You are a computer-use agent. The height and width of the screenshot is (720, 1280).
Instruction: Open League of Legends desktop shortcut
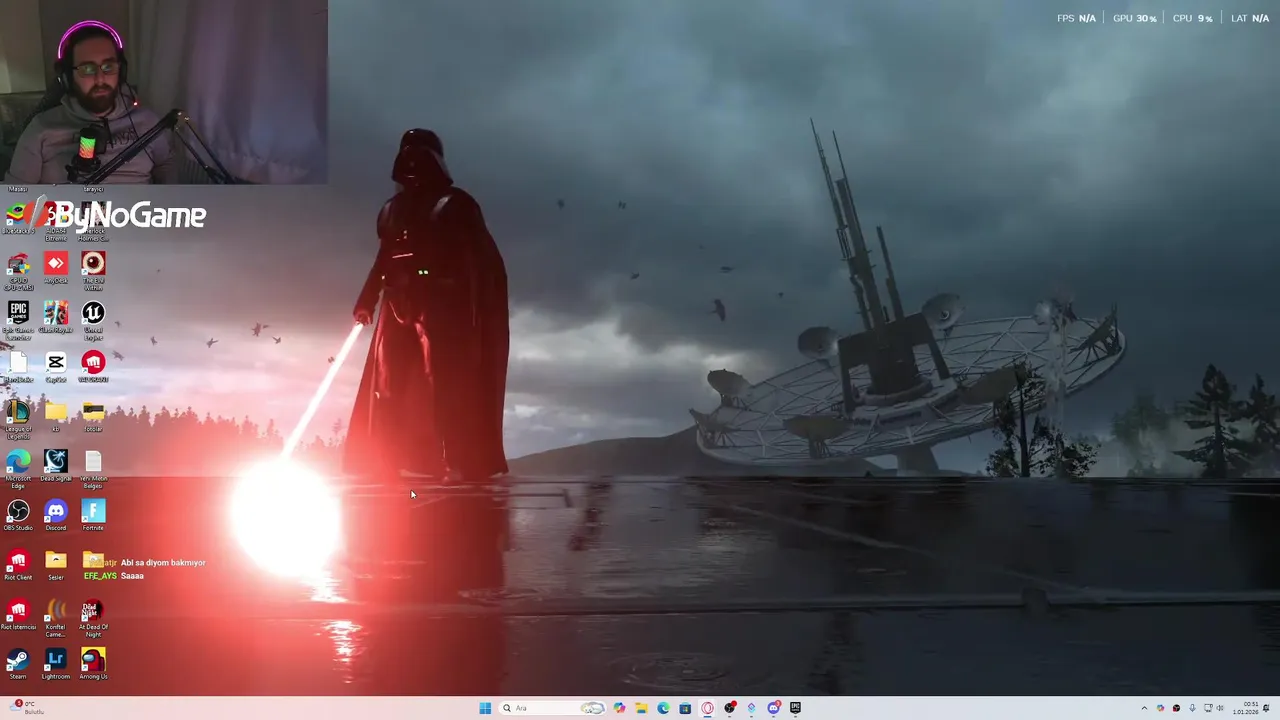[18, 420]
